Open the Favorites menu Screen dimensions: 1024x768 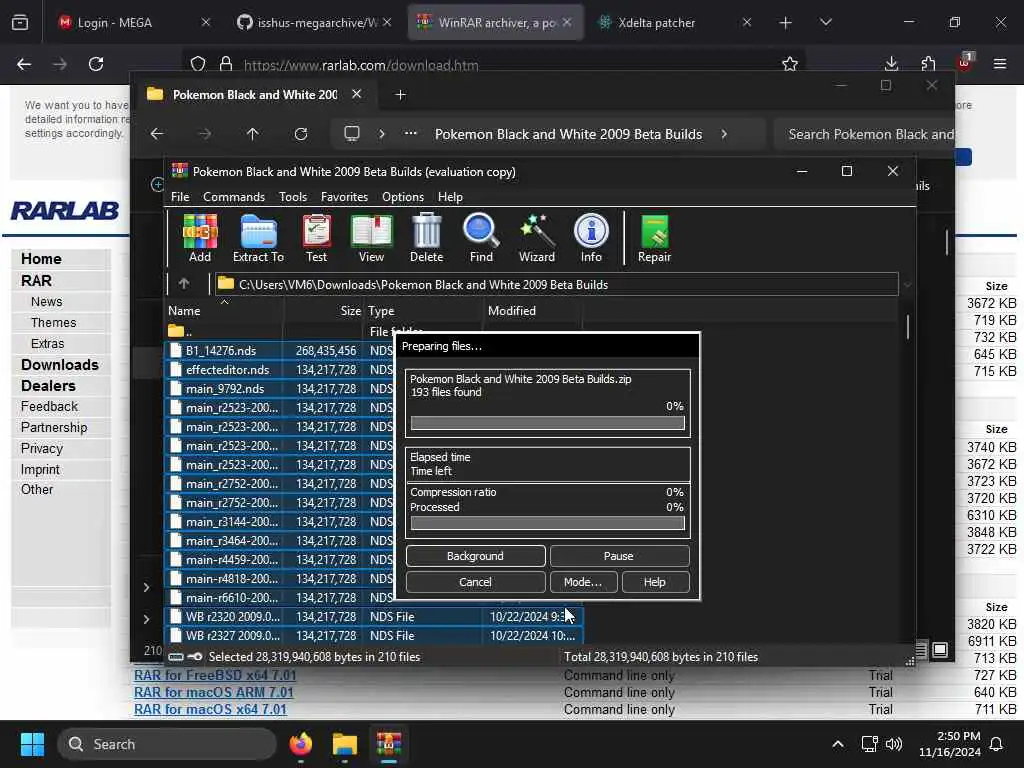pyautogui.click(x=344, y=197)
